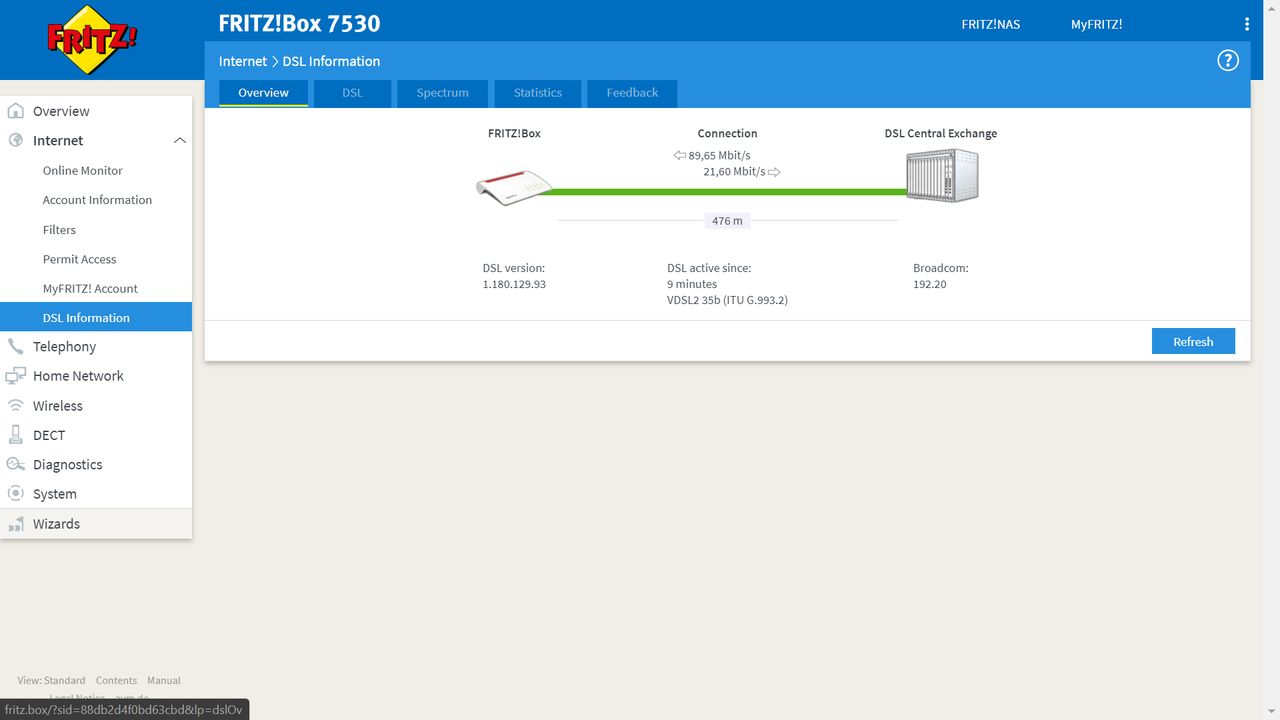The image size is (1280, 720).
Task: Click the Wizards icon
Action: pos(15,524)
